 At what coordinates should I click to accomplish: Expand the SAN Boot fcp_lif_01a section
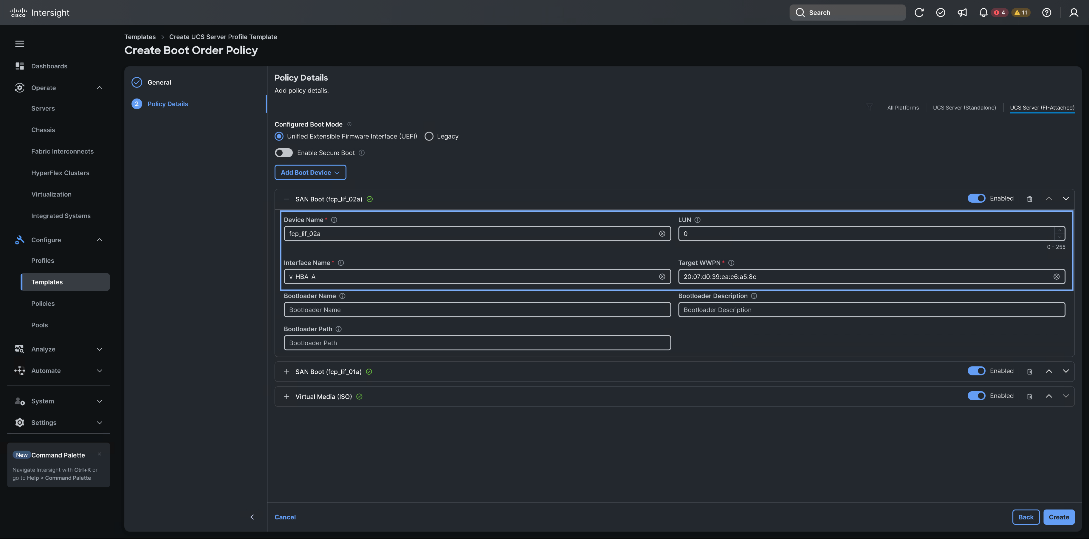point(286,372)
